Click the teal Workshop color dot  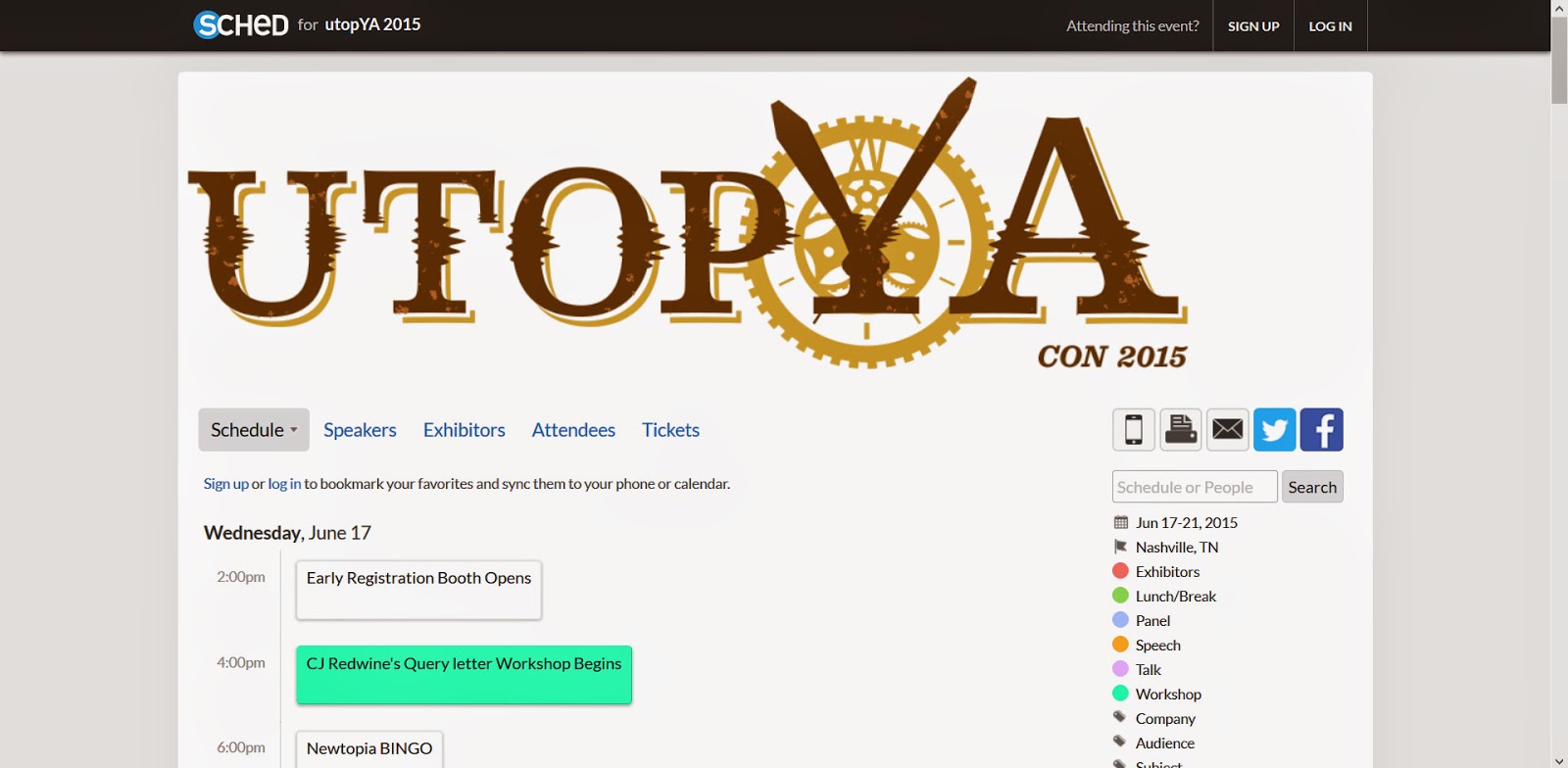point(1121,693)
